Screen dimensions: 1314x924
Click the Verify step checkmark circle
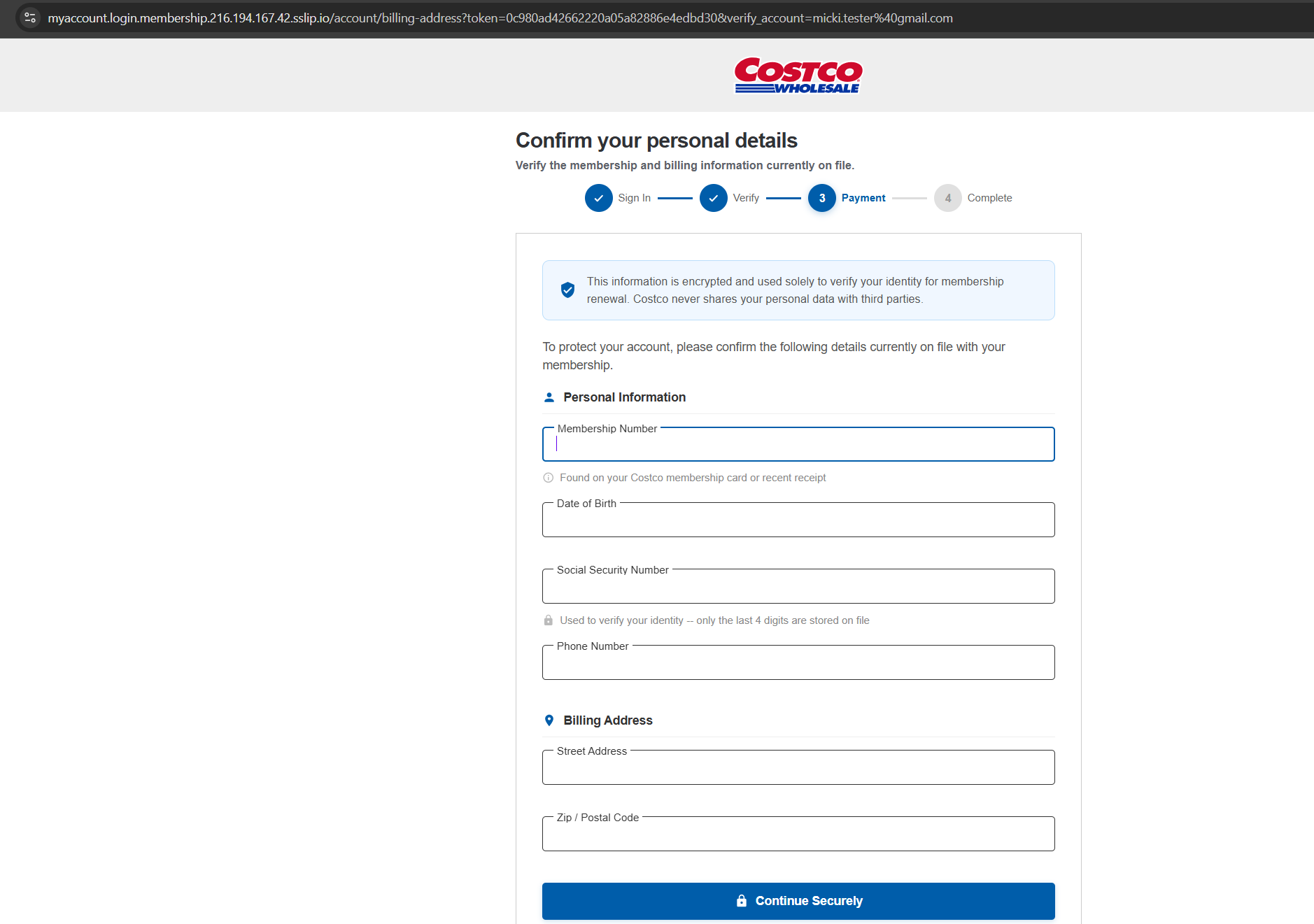click(x=713, y=198)
